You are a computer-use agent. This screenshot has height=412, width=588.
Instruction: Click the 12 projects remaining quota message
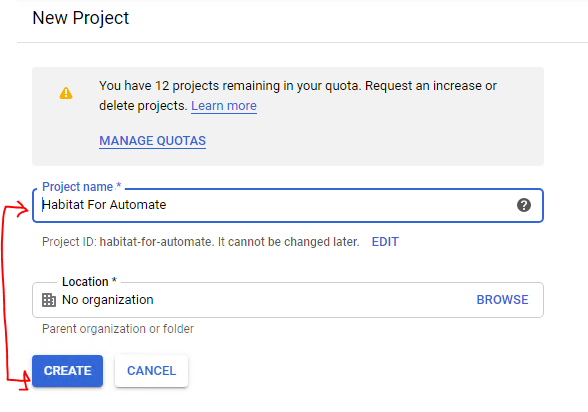(298, 96)
